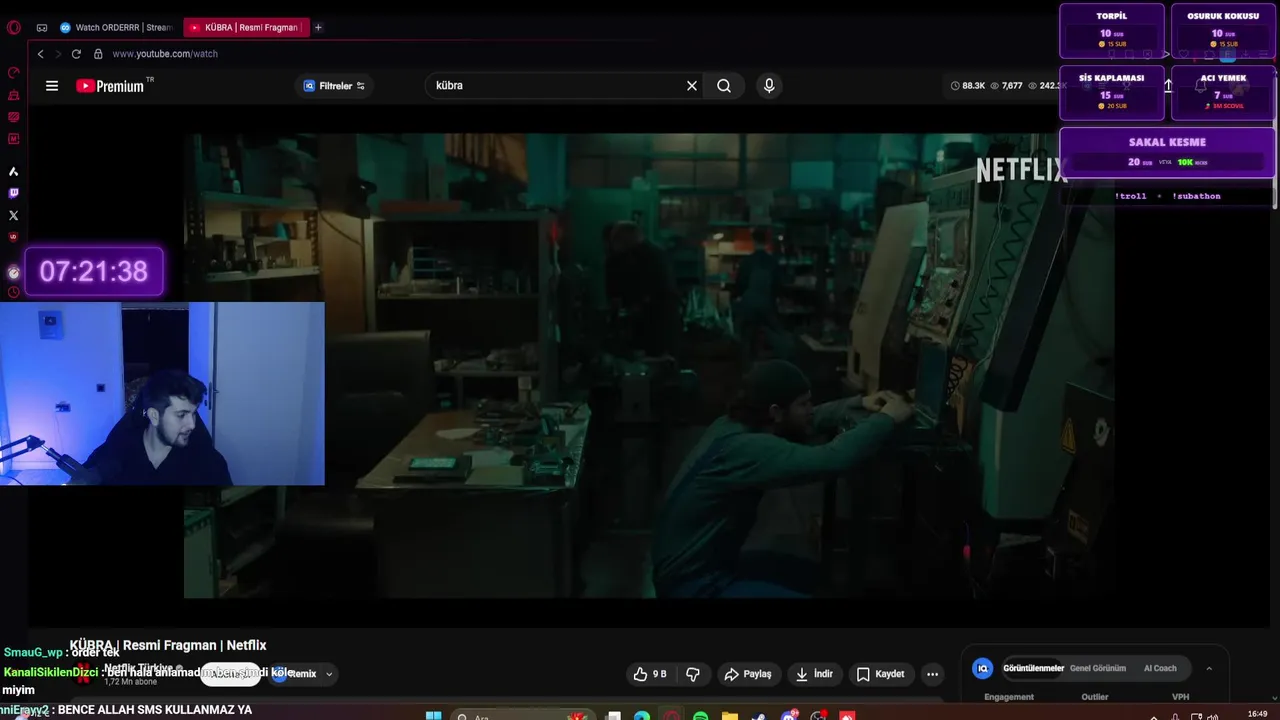Dislike the KÜBRA trailer video
The image size is (1280, 720).
pos(693,674)
